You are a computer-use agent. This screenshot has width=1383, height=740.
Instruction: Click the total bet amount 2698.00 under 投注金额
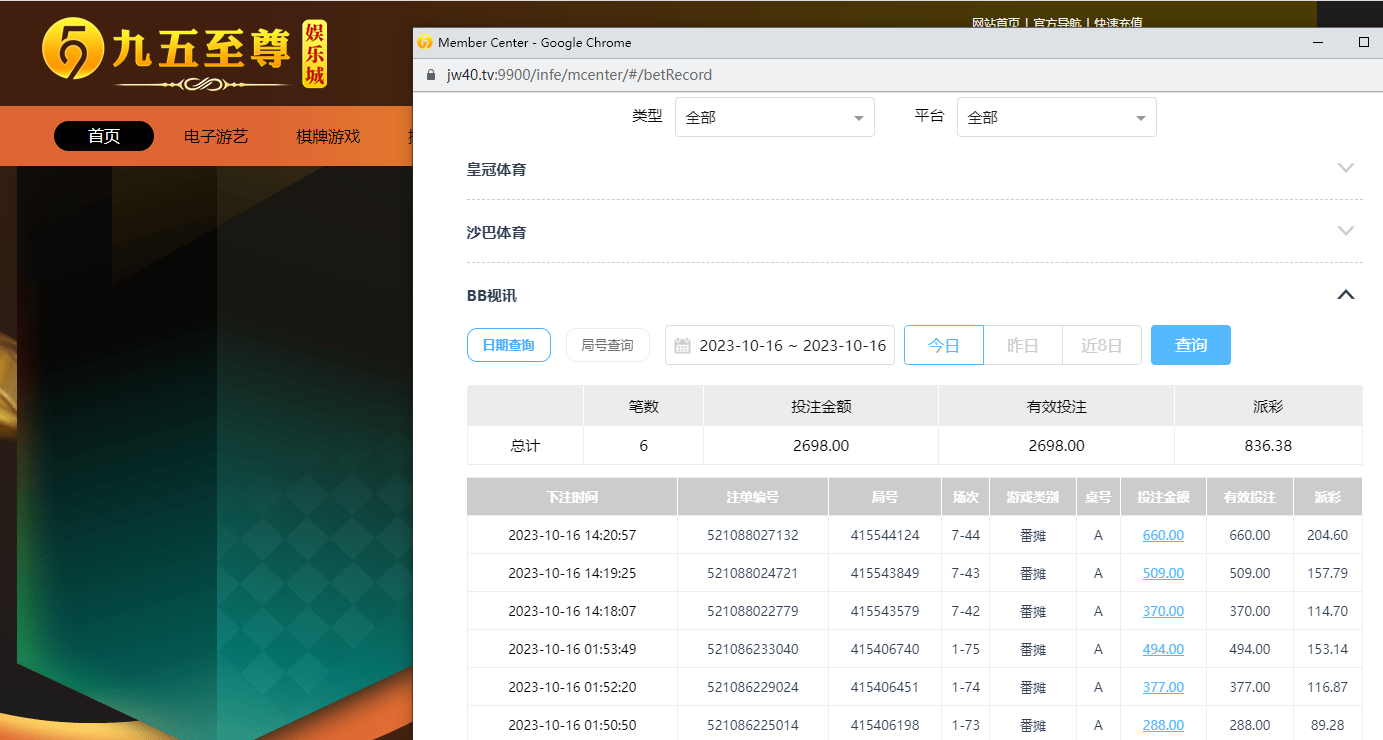click(821, 446)
